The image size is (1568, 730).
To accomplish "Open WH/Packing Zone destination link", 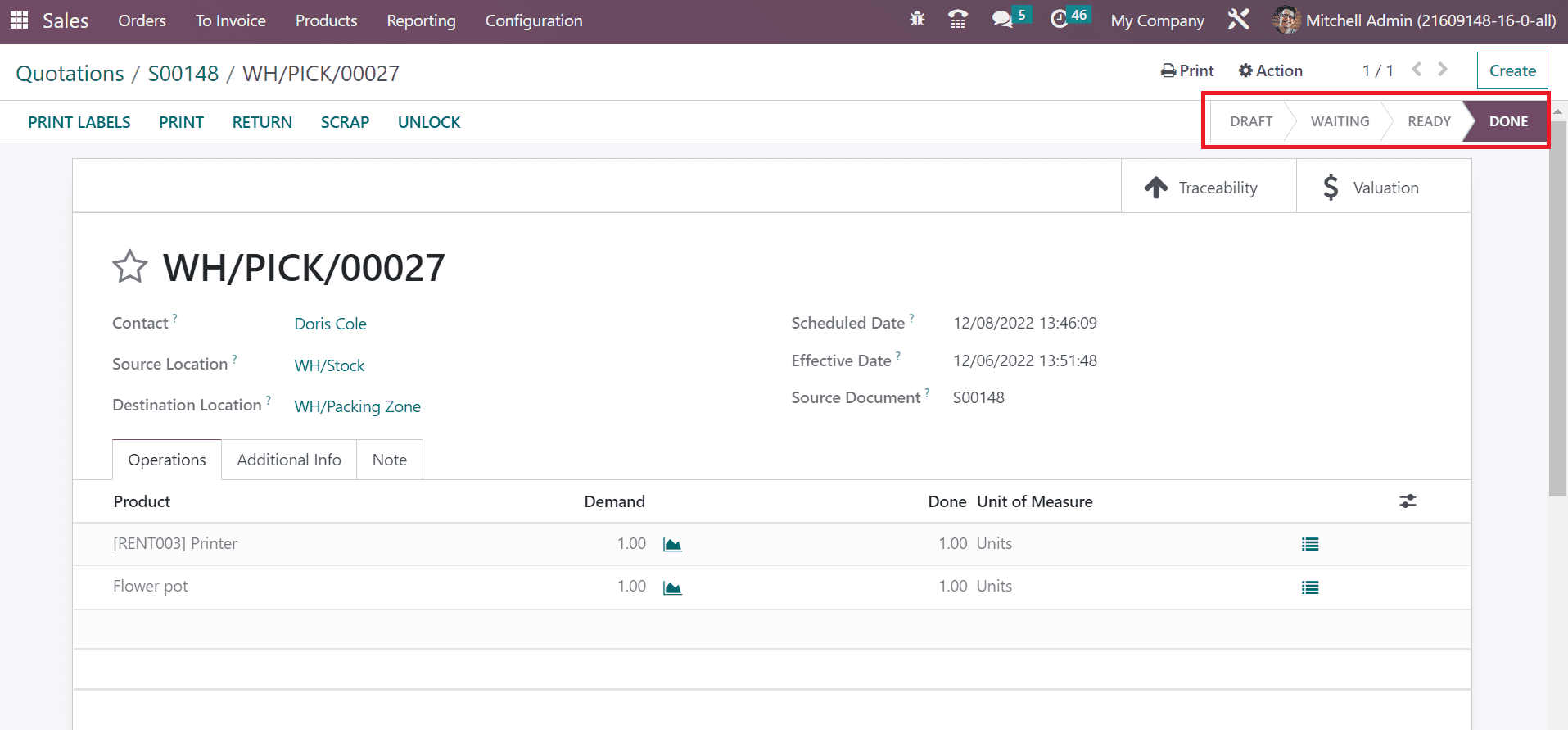I will [x=357, y=406].
